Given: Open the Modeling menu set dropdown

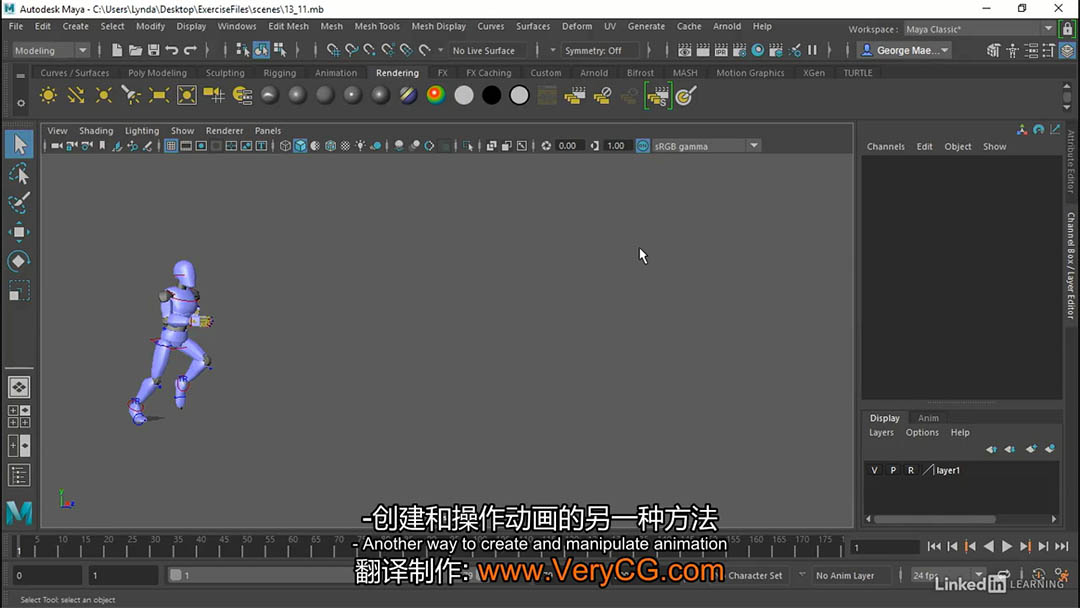Looking at the screenshot, I should [50, 50].
